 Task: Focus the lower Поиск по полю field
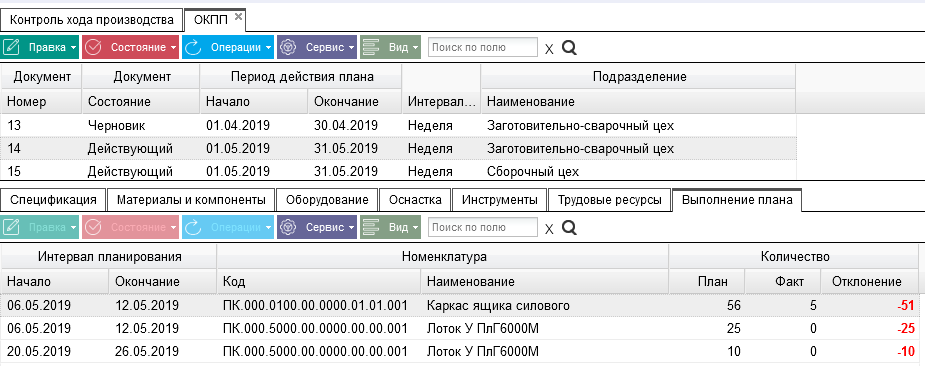[x=483, y=227]
